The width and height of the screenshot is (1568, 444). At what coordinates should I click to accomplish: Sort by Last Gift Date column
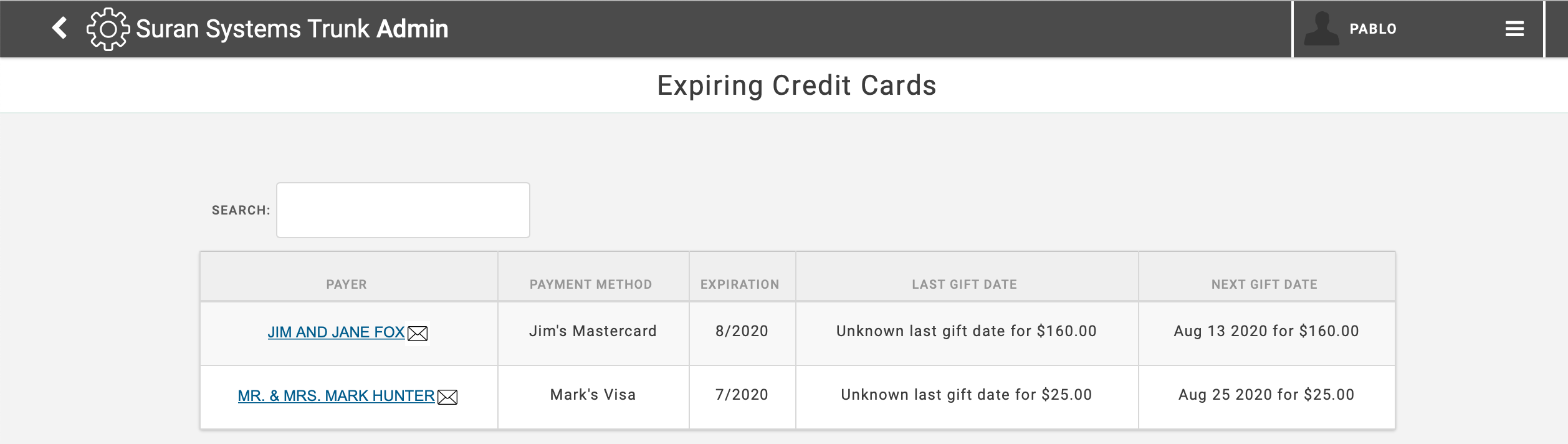[964, 284]
